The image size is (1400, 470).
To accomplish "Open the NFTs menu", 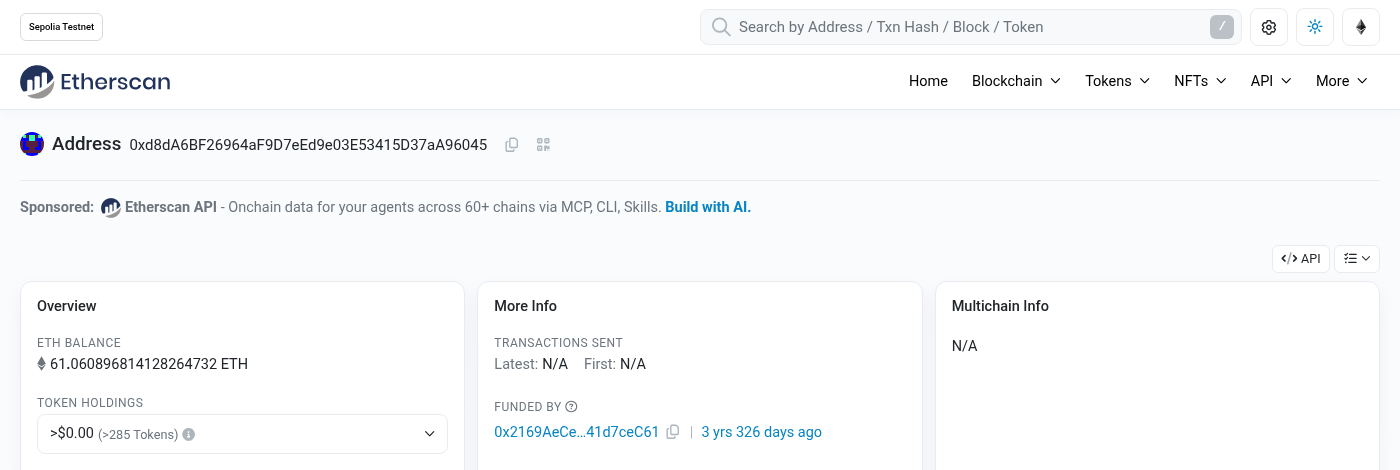I will 1200,81.
